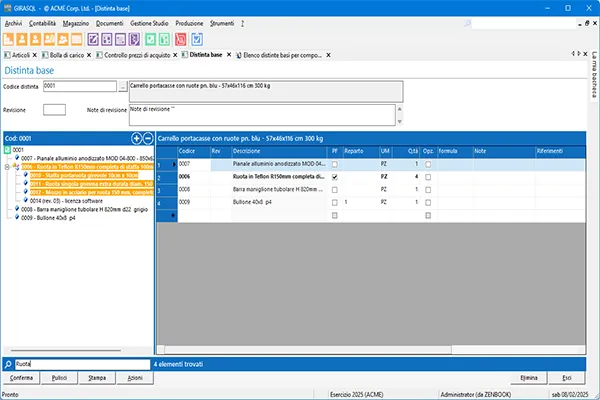This screenshot has height=400, width=600.
Task: Click the 0001 root node icon in tree
Action: tap(7, 150)
